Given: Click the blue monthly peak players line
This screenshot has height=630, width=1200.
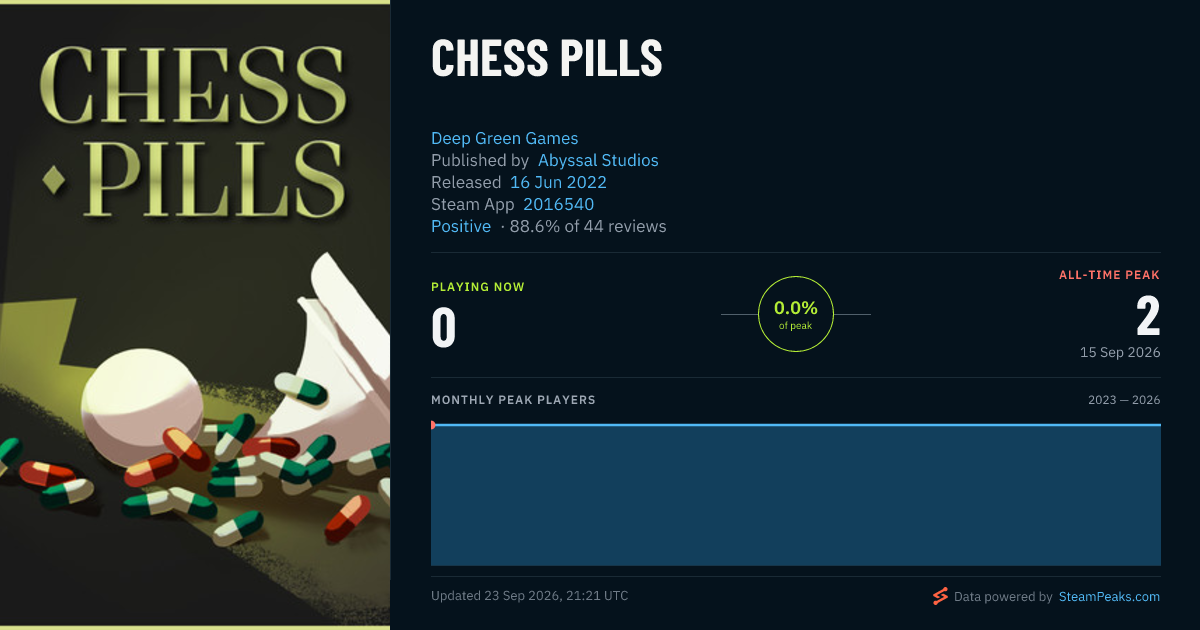Looking at the screenshot, I should [796, 425].
